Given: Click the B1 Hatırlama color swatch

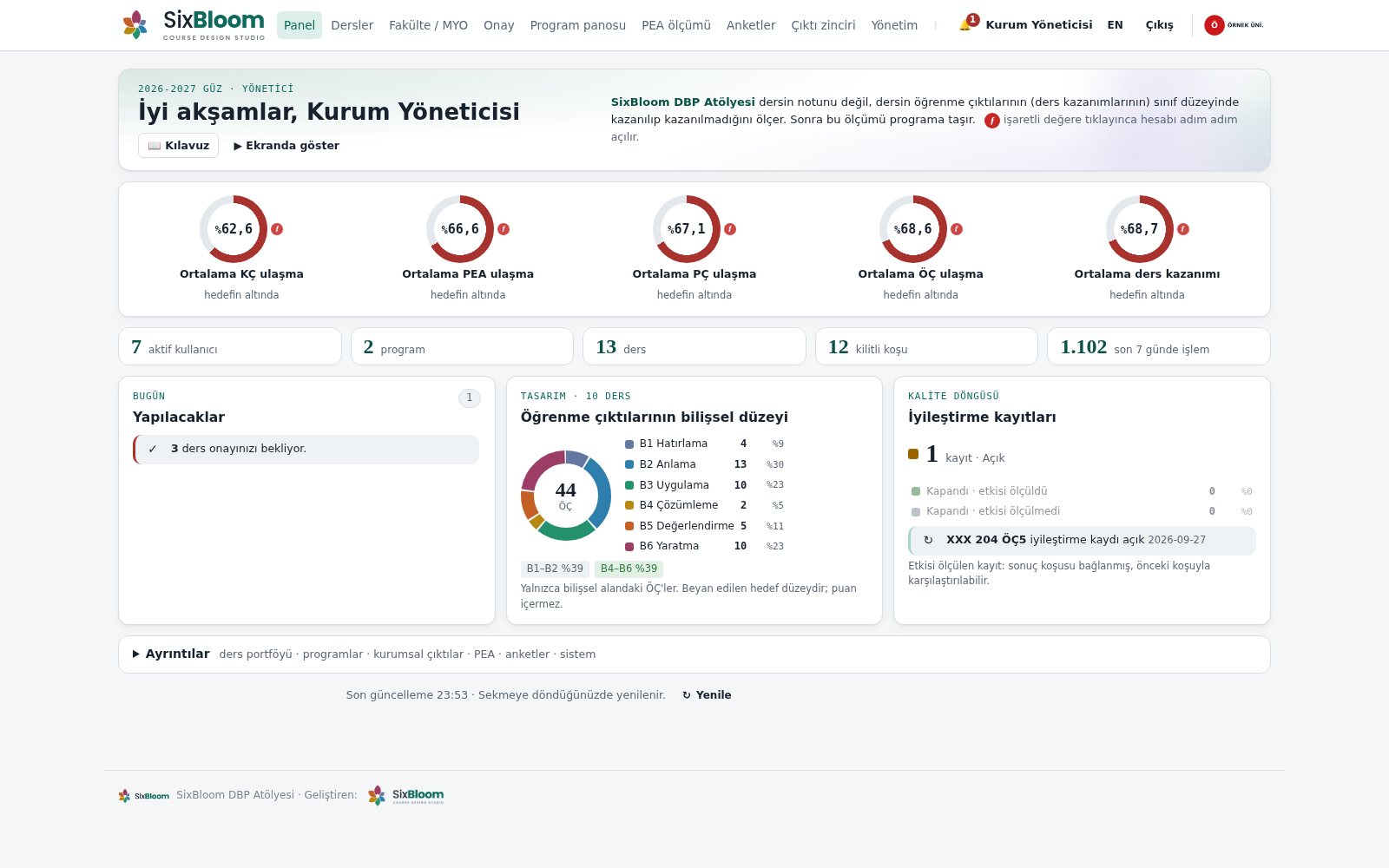Looking at the screenshot, I should [x=629, y=444].
